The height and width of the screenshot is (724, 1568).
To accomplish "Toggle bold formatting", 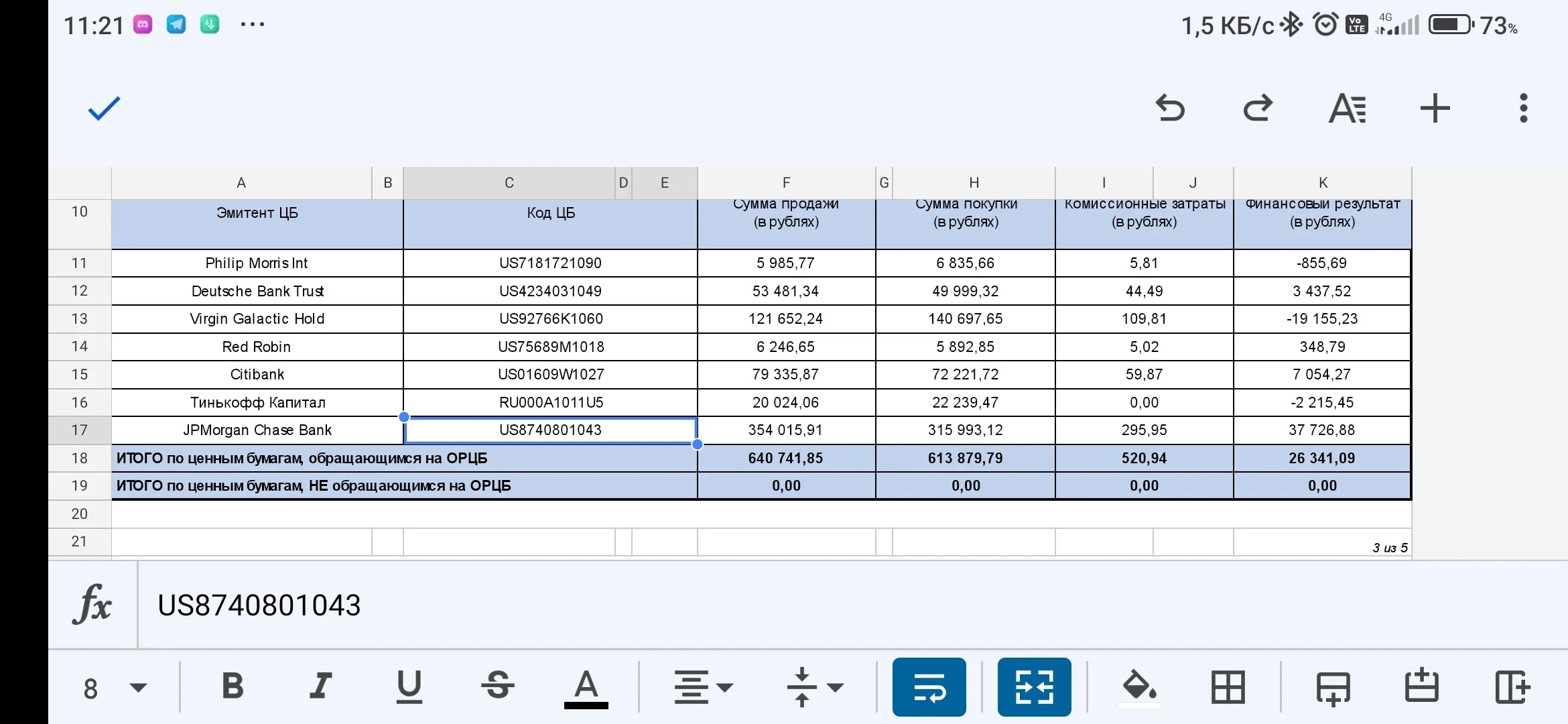I will 233,686.
